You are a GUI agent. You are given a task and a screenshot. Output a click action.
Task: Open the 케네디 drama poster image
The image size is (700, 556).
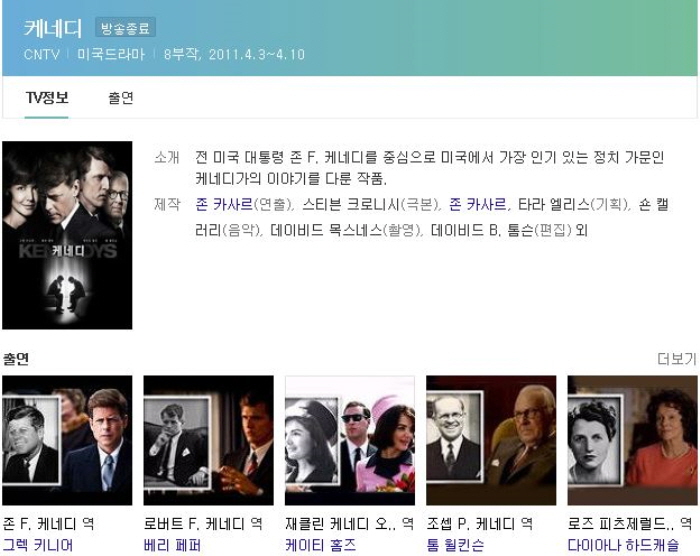coord(67,235)
